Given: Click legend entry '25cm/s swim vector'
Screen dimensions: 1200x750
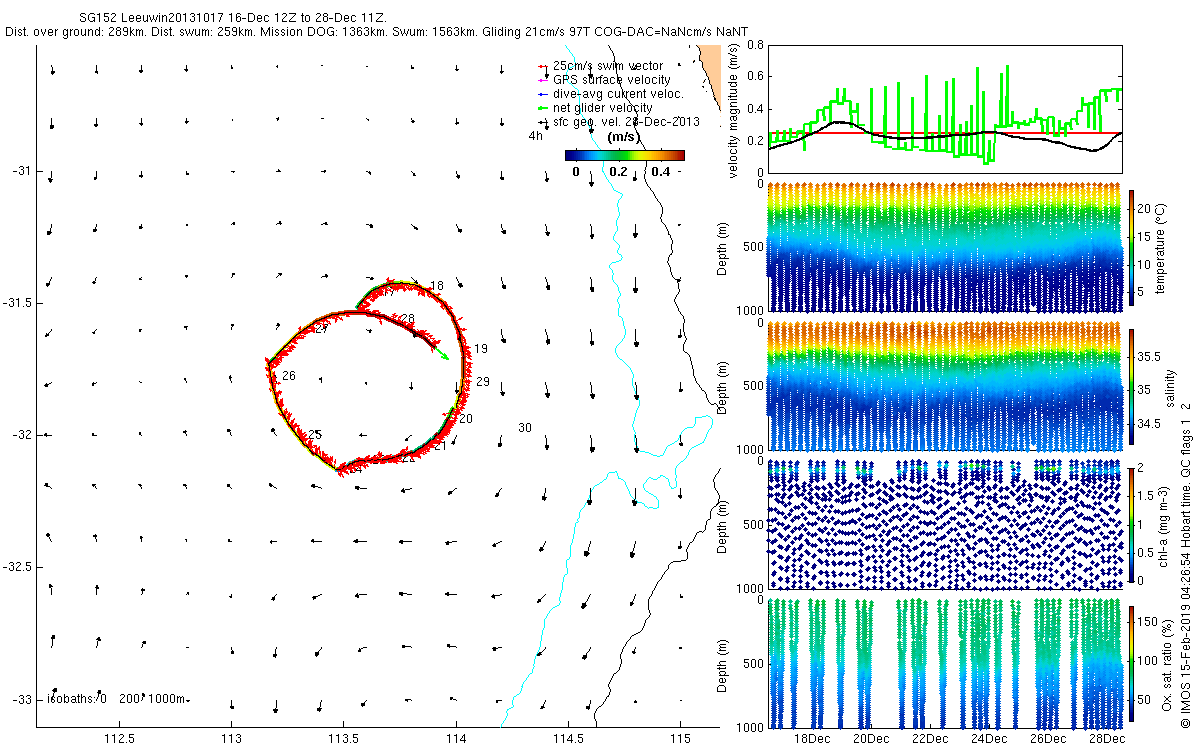Looking at the screenshot, I should point(608,66).
